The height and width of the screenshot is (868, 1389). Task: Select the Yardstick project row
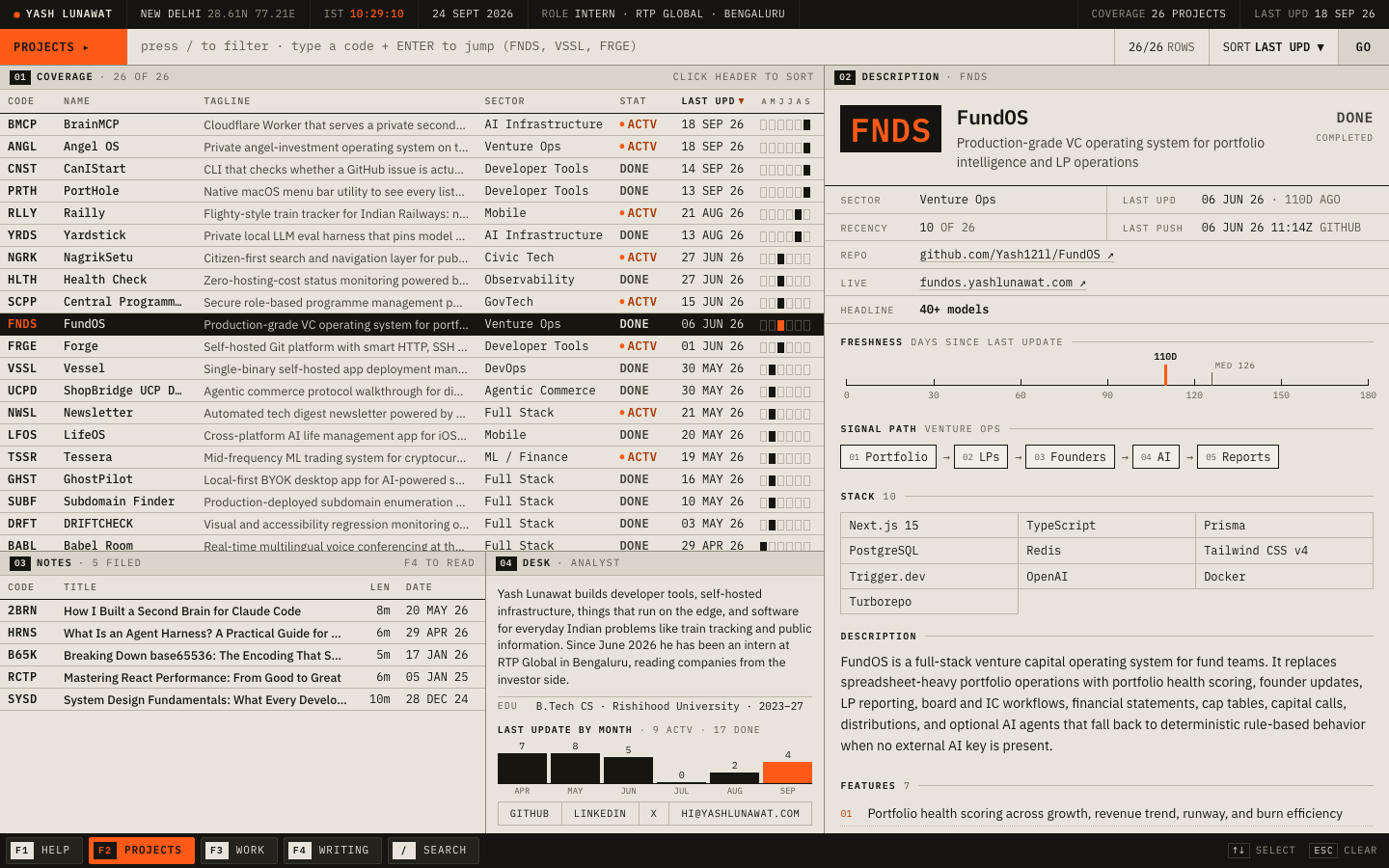(x=412, y=235)
